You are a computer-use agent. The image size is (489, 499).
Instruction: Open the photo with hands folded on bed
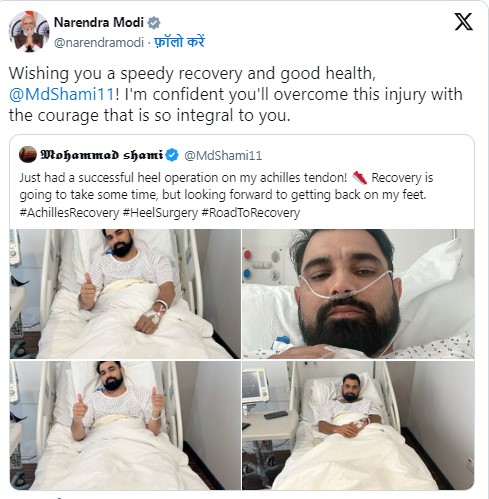[x=358, y=425]
